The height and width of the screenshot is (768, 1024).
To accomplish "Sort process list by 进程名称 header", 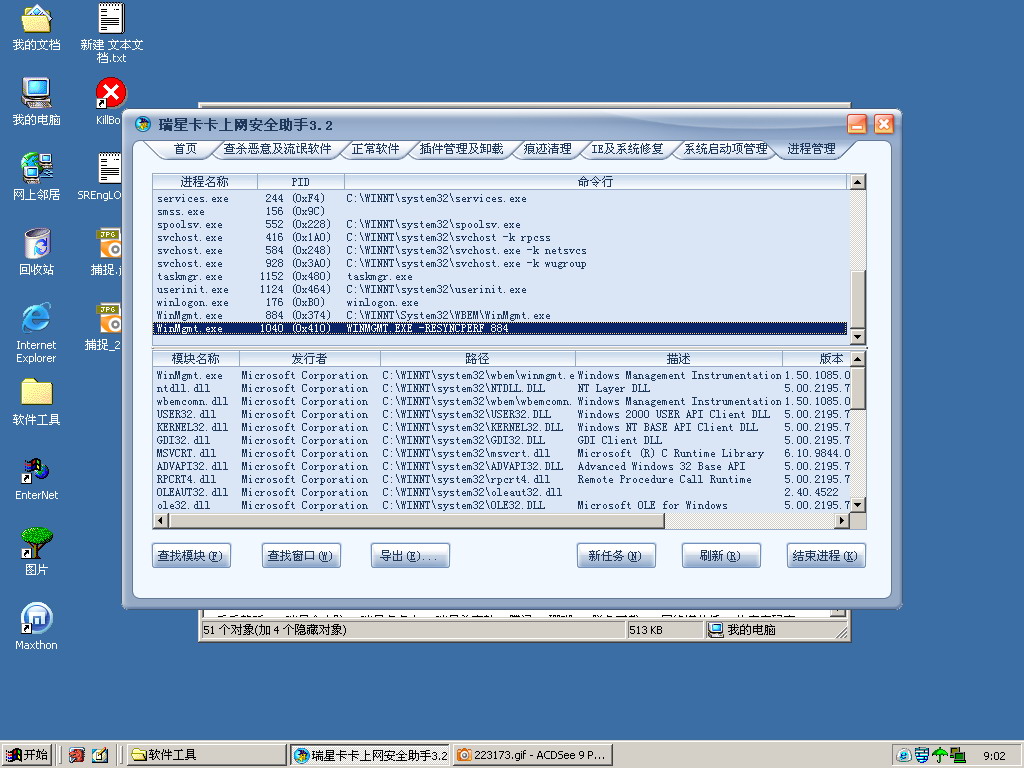I will click(x=205, y=182).
